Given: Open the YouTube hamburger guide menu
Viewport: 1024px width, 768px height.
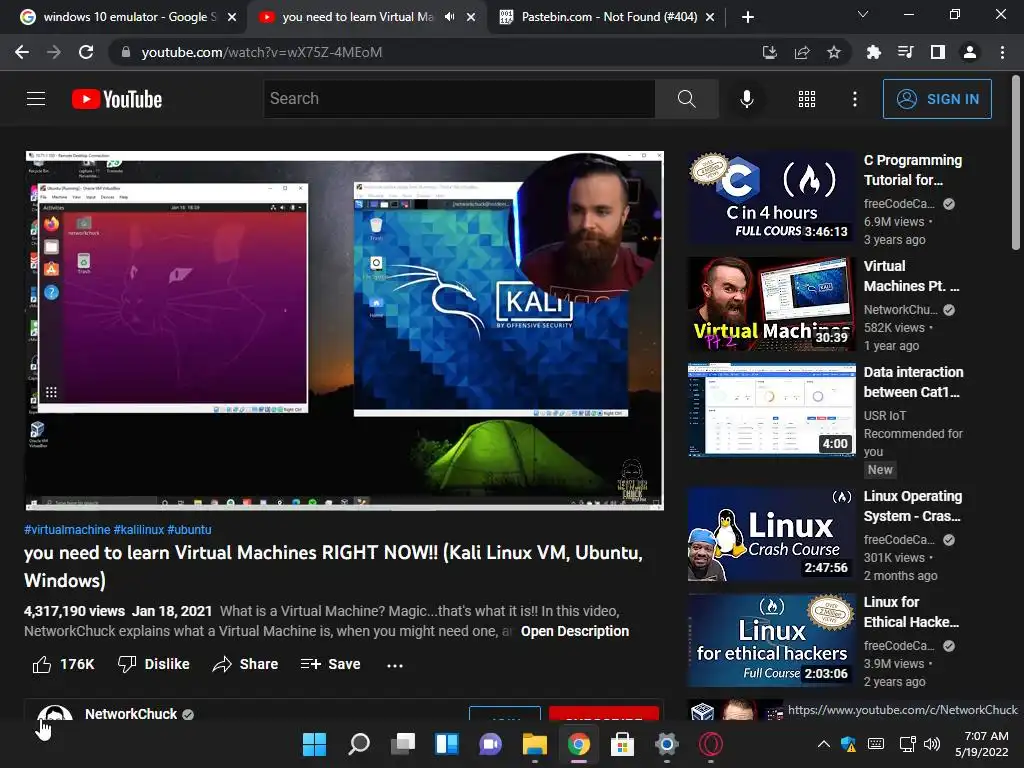Looking at the screenshot, I should tap(36, 99).
